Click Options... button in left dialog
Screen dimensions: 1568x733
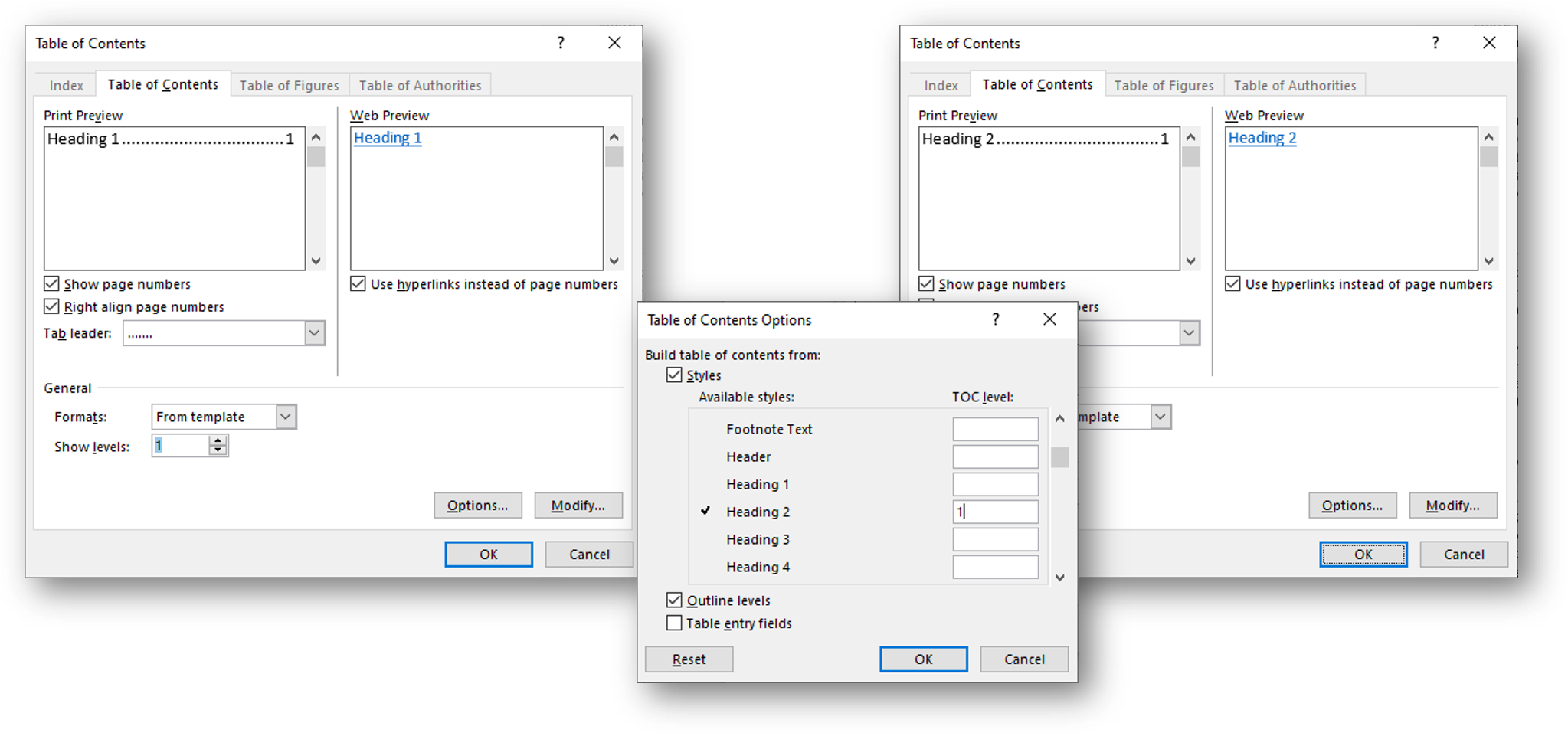477,506
